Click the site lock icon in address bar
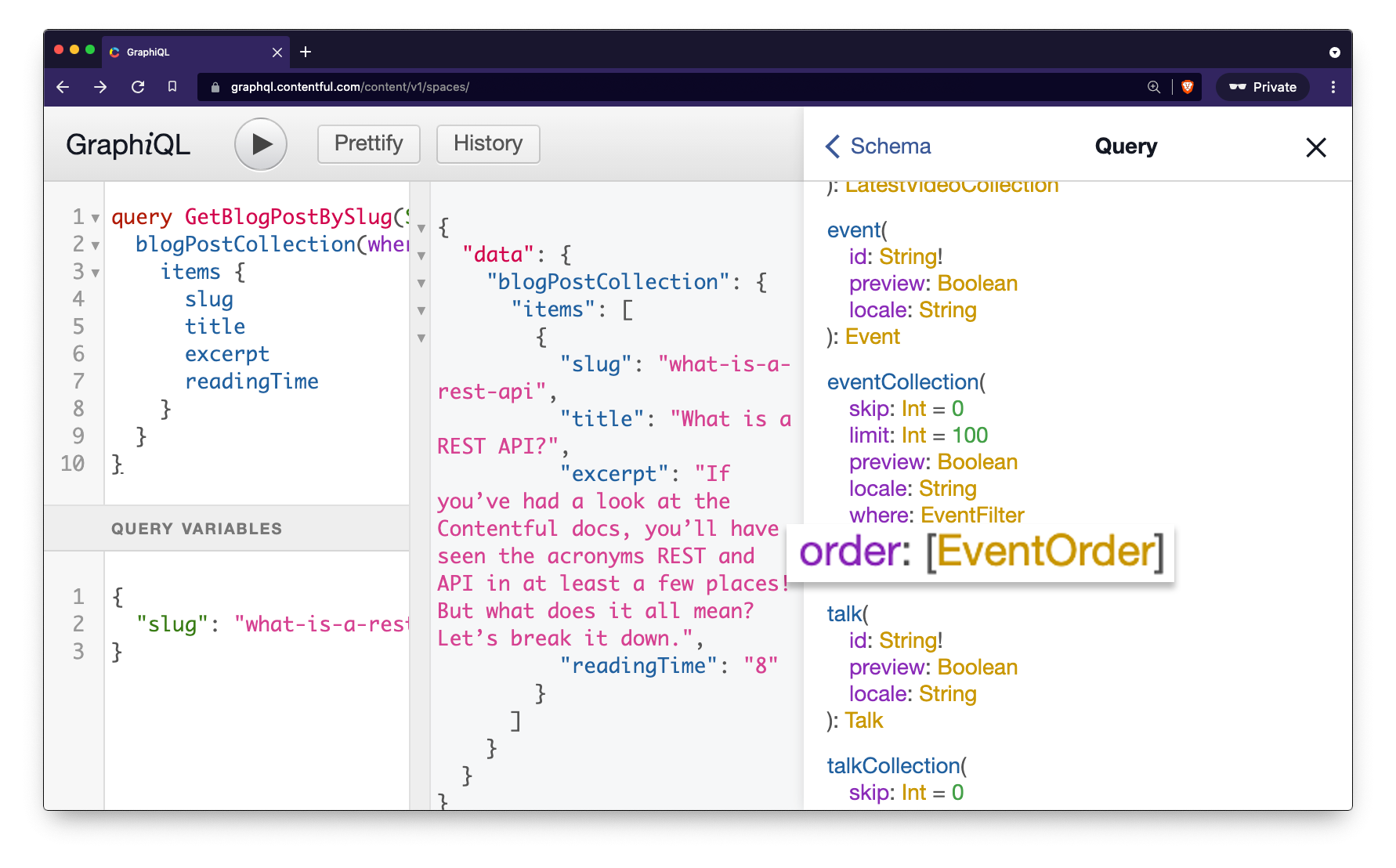This screenshot has width=1396, height=868. pyautogui.click(x=215, y=87)
